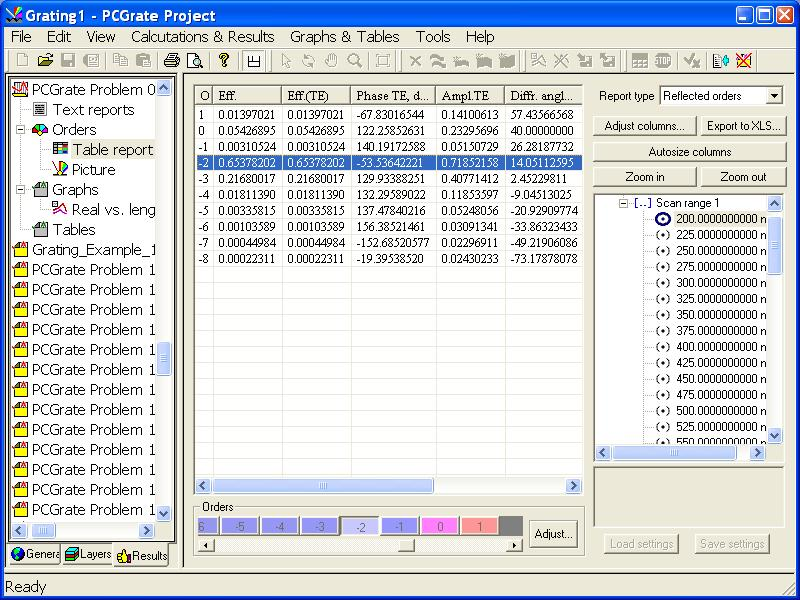Open the Report type dropdown
The image size is (800, 600).
tap(774, 96)
